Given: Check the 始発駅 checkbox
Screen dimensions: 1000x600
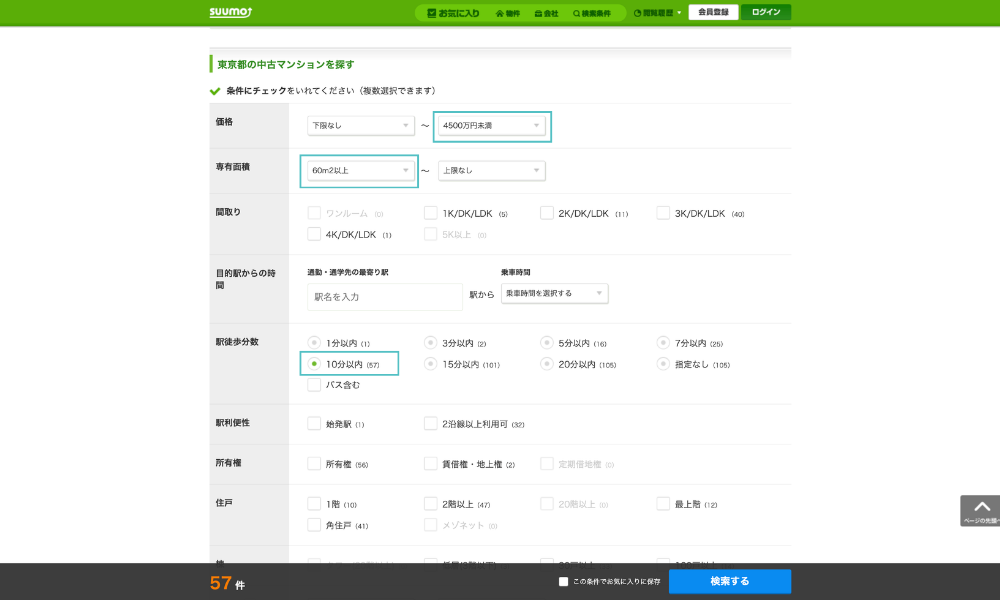Looking at the screenshot, I should (x=314, y=423).
